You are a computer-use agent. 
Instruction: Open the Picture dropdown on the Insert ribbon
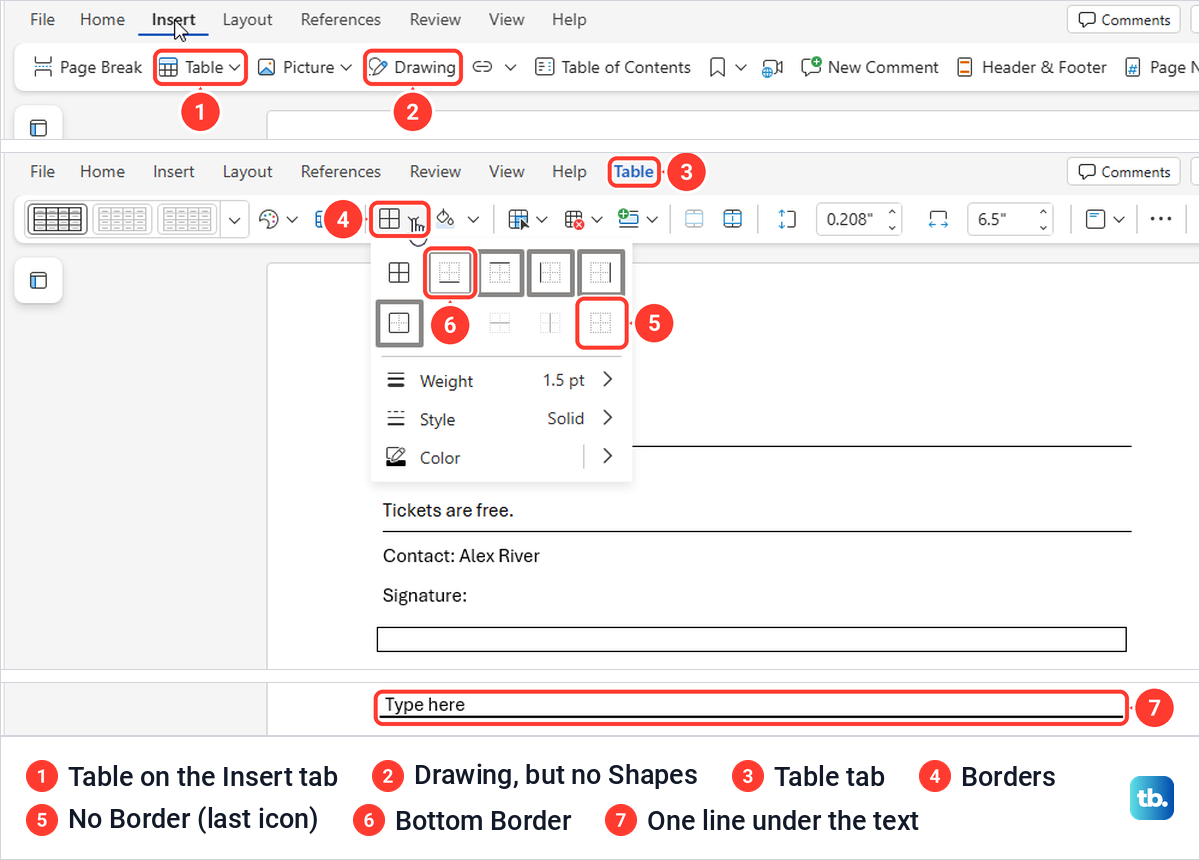[x=305, y=67]
